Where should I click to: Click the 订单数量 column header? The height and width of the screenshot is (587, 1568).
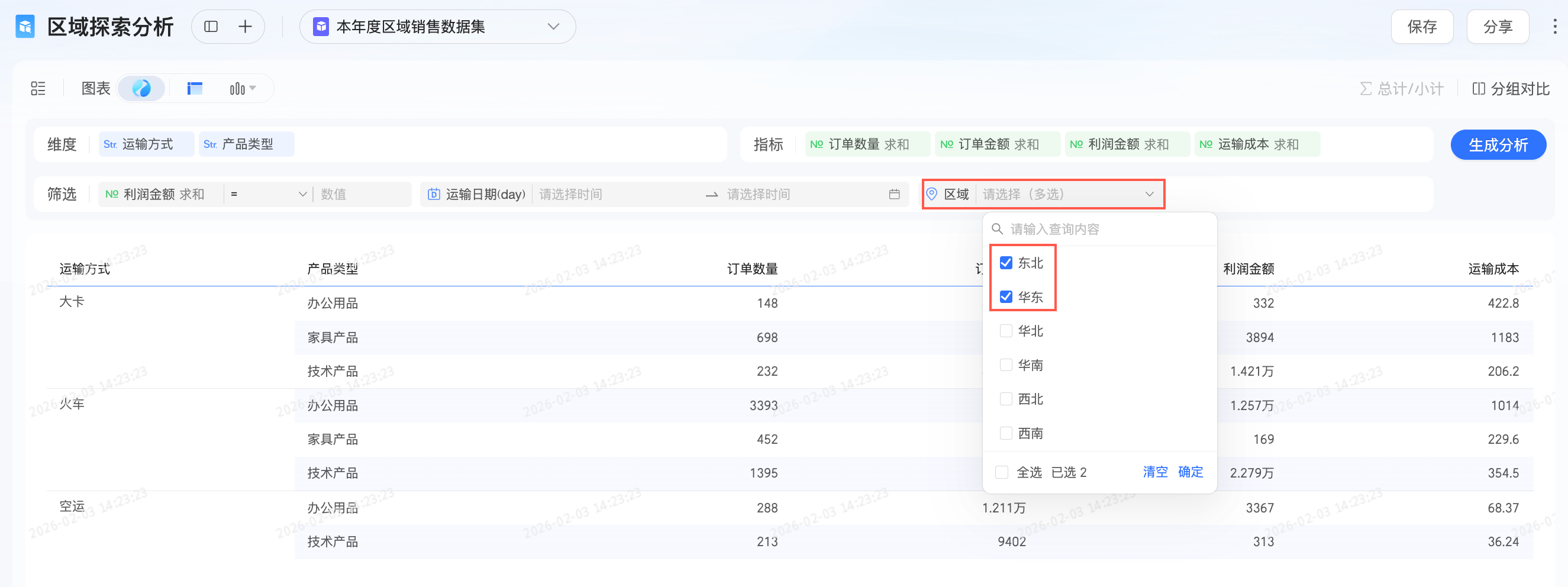[753, 269]
